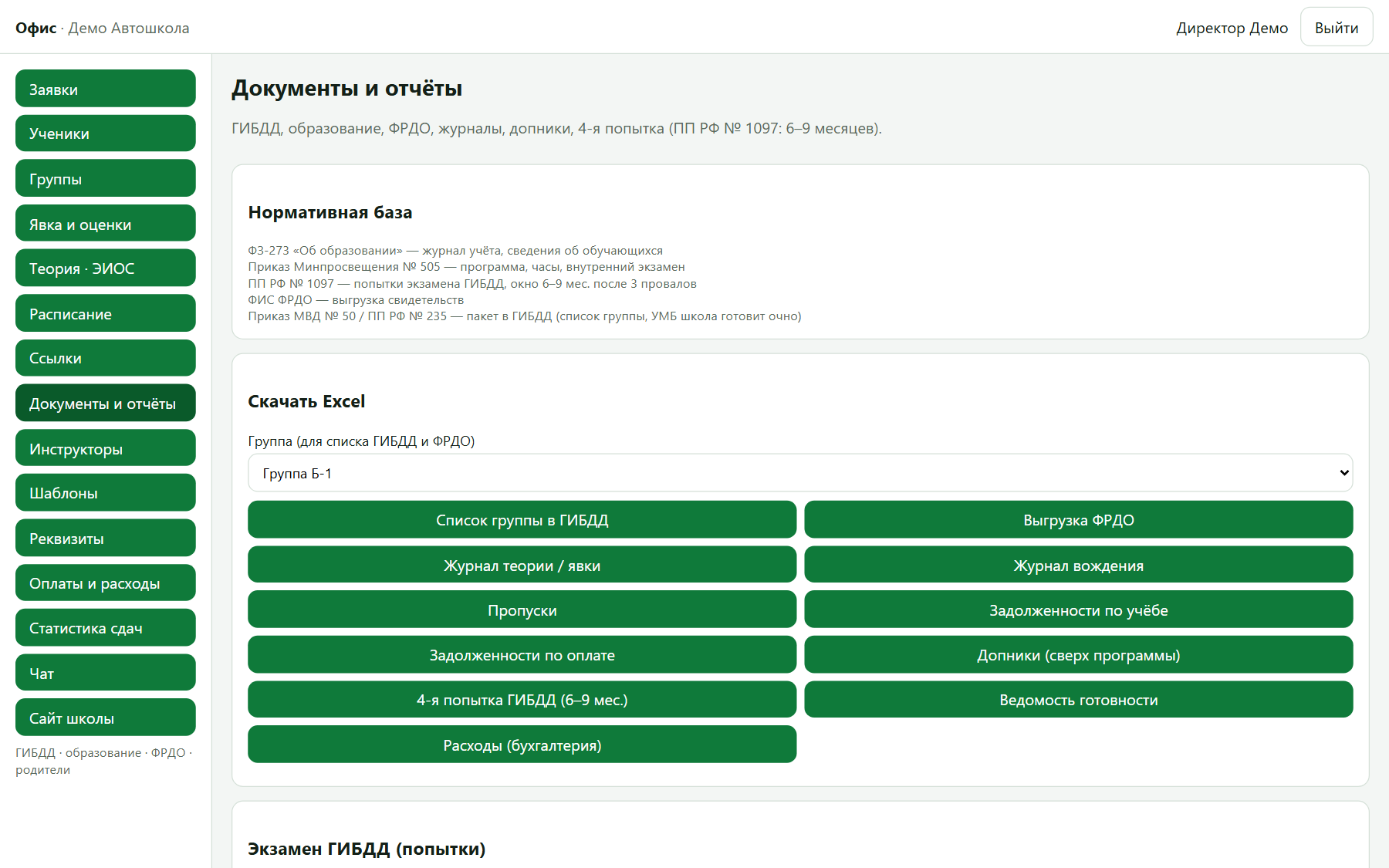Go to Сайт школы in sidebar

(x=105, y=718)
